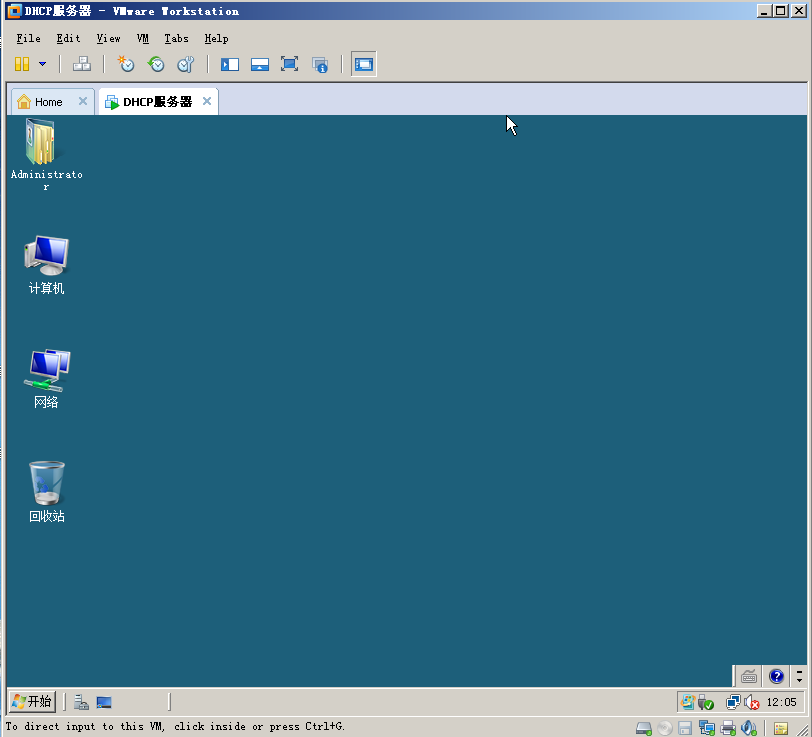The width and height of the screenshot is (812, 737).
Task: Enter full screen mode icon
Action: point(289,64)
